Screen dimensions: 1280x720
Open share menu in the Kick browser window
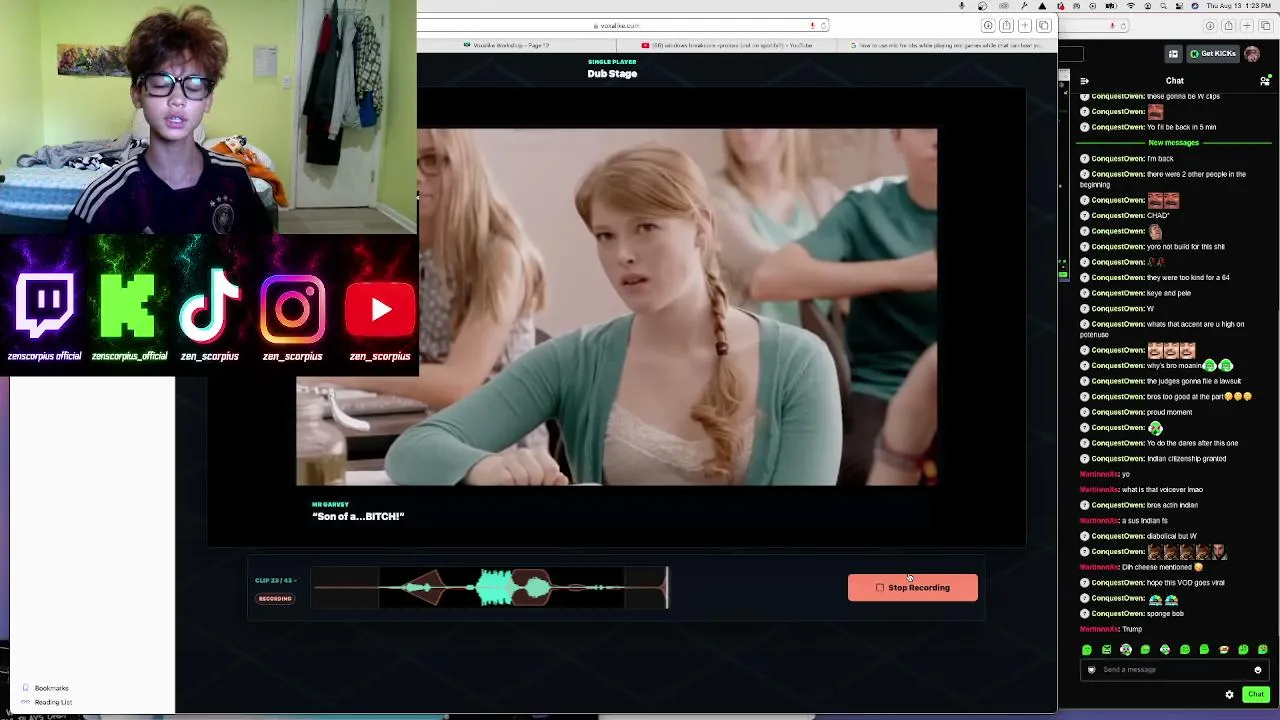1229,26
